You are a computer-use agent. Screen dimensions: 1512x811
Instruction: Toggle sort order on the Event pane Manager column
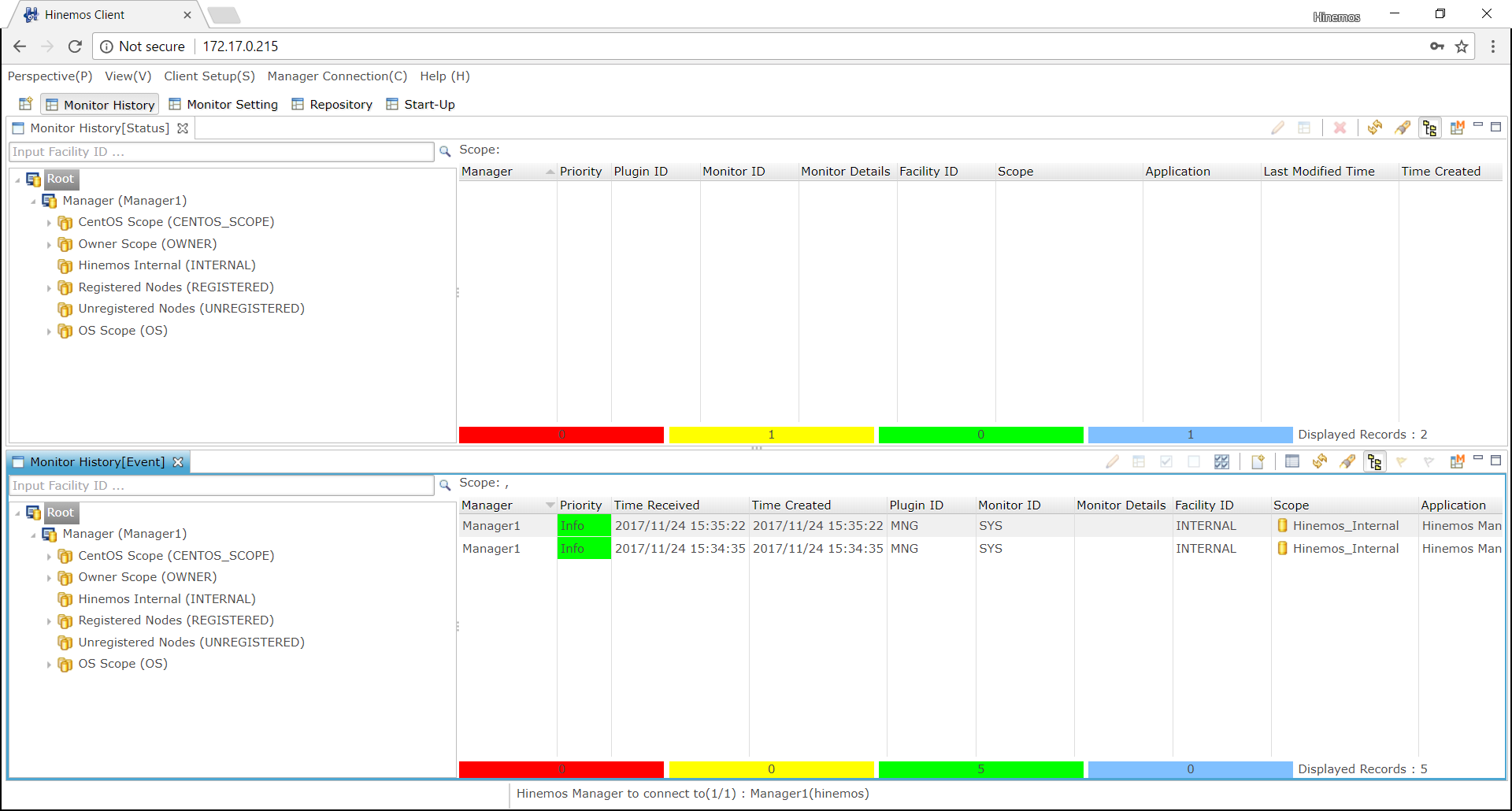point(508,505)
